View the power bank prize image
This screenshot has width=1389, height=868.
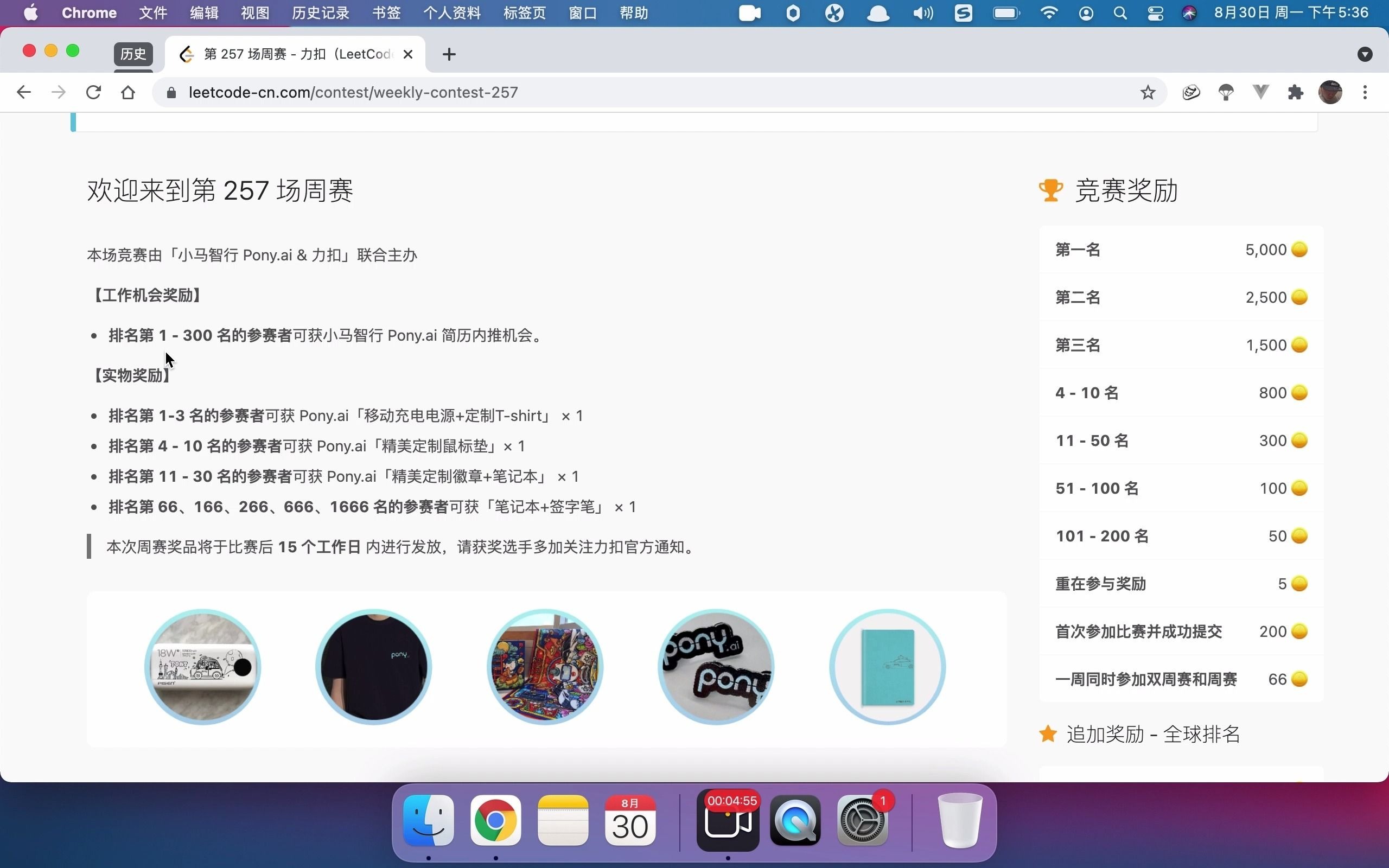202,667
